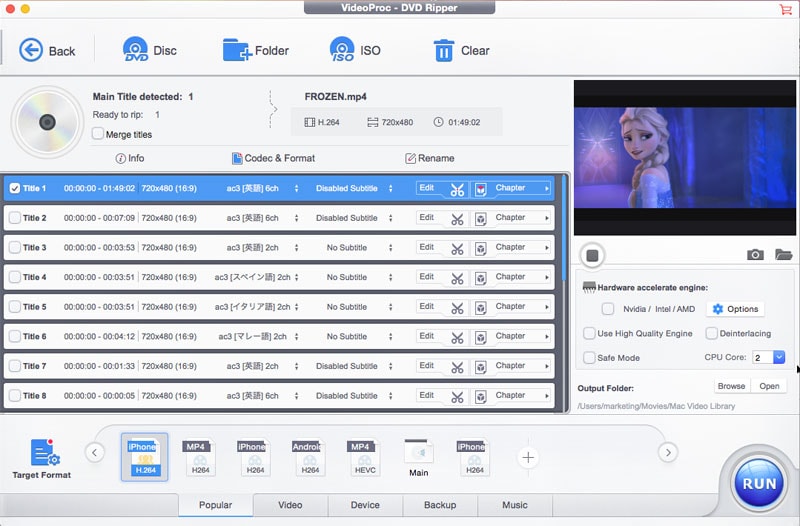Uncheck the Title 1 checkbox
This screenshot has width=800, height=526.
tap(15, 188)
